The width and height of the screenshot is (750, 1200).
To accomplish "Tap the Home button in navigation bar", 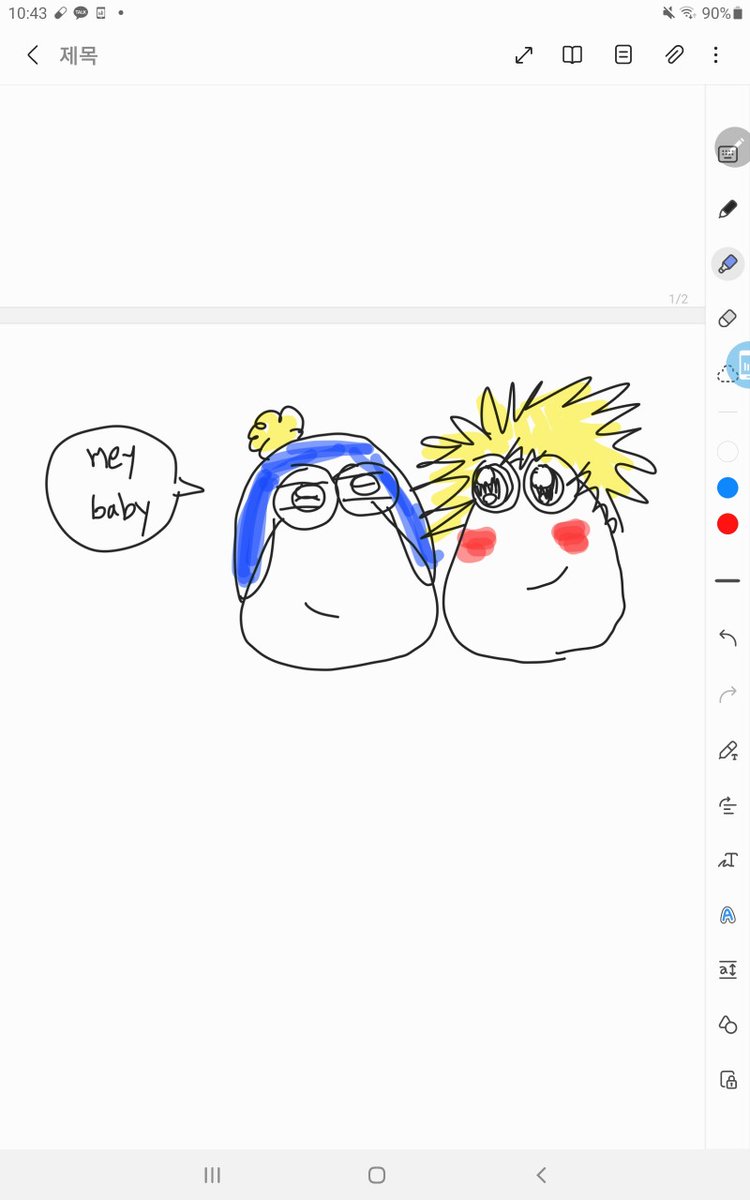I will [x=376, y=1175].
